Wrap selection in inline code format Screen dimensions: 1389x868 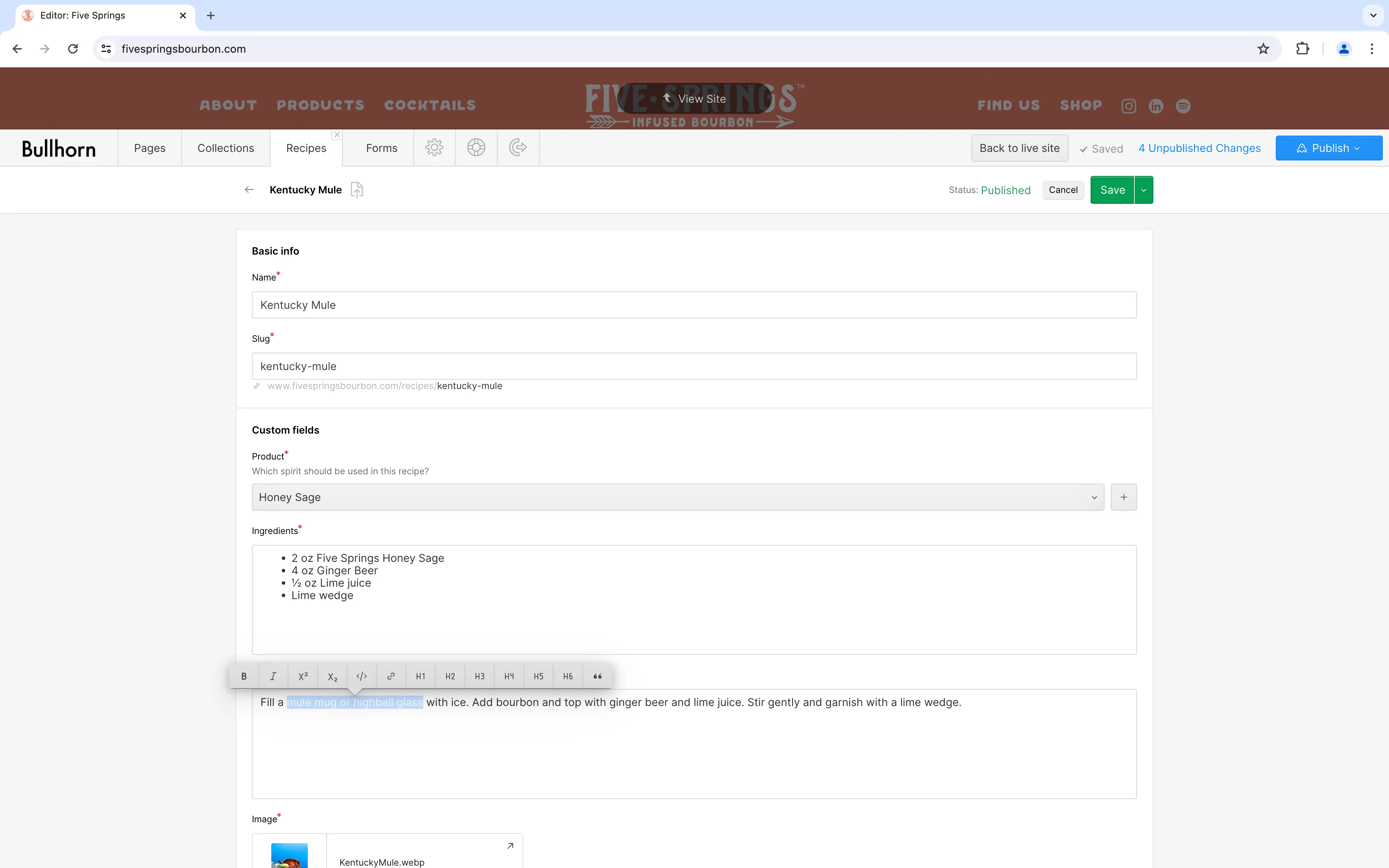362,676
